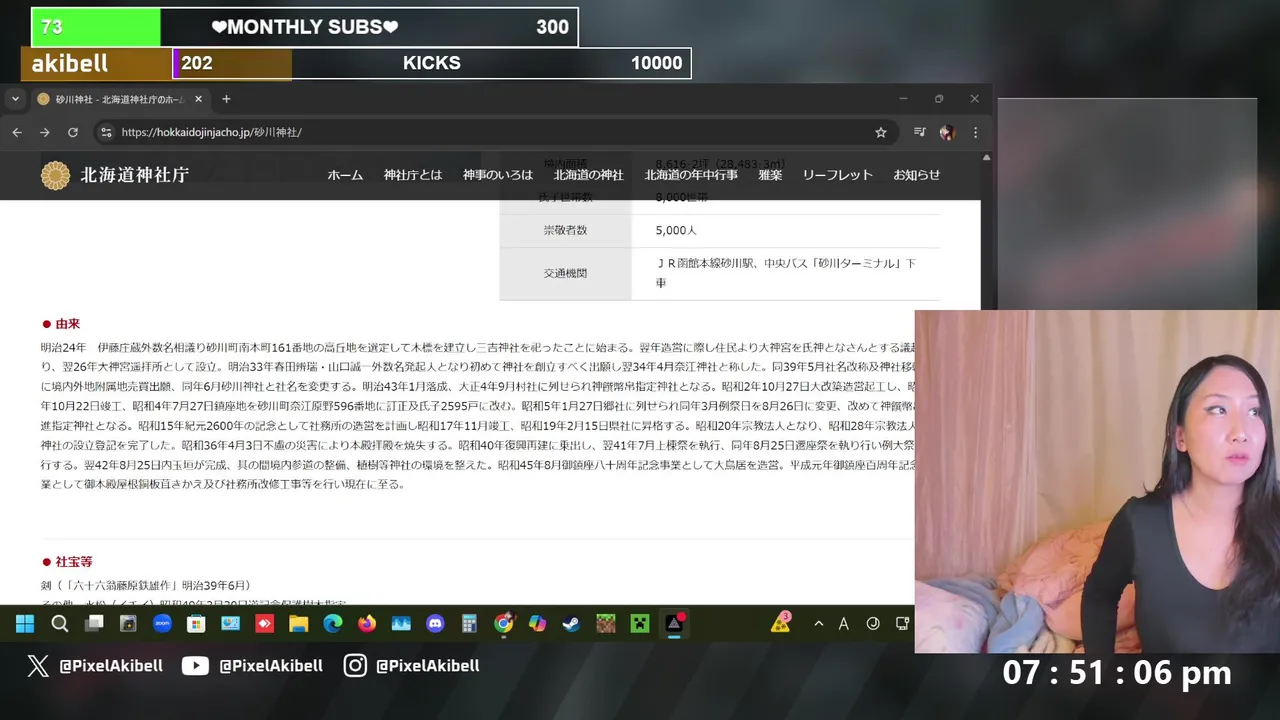1280x720 pixels.
Task: Open Chrome media control button
Action: pos(920,132)
